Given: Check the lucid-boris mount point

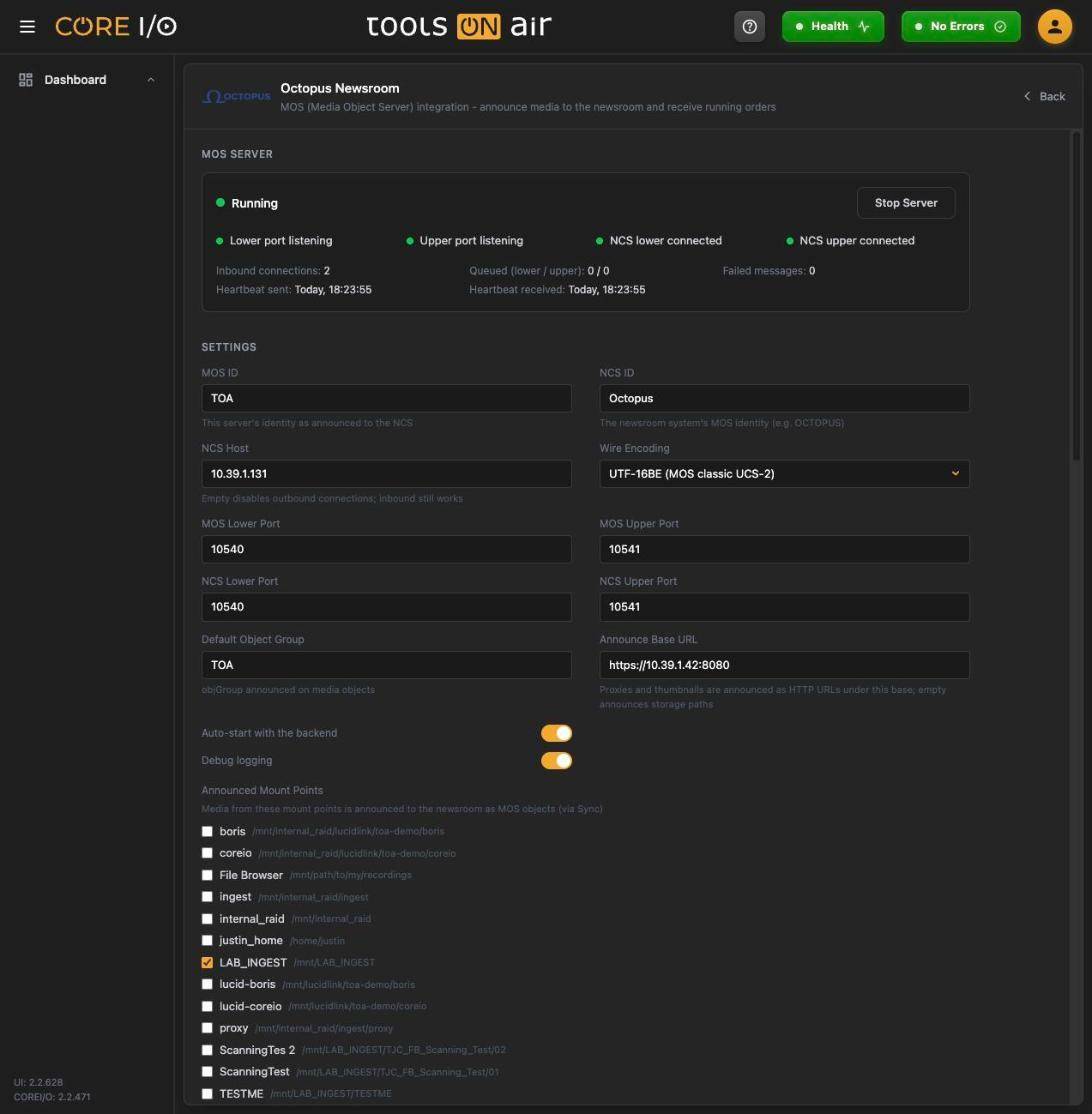Looking at the screenshot, I should (207, 985).
